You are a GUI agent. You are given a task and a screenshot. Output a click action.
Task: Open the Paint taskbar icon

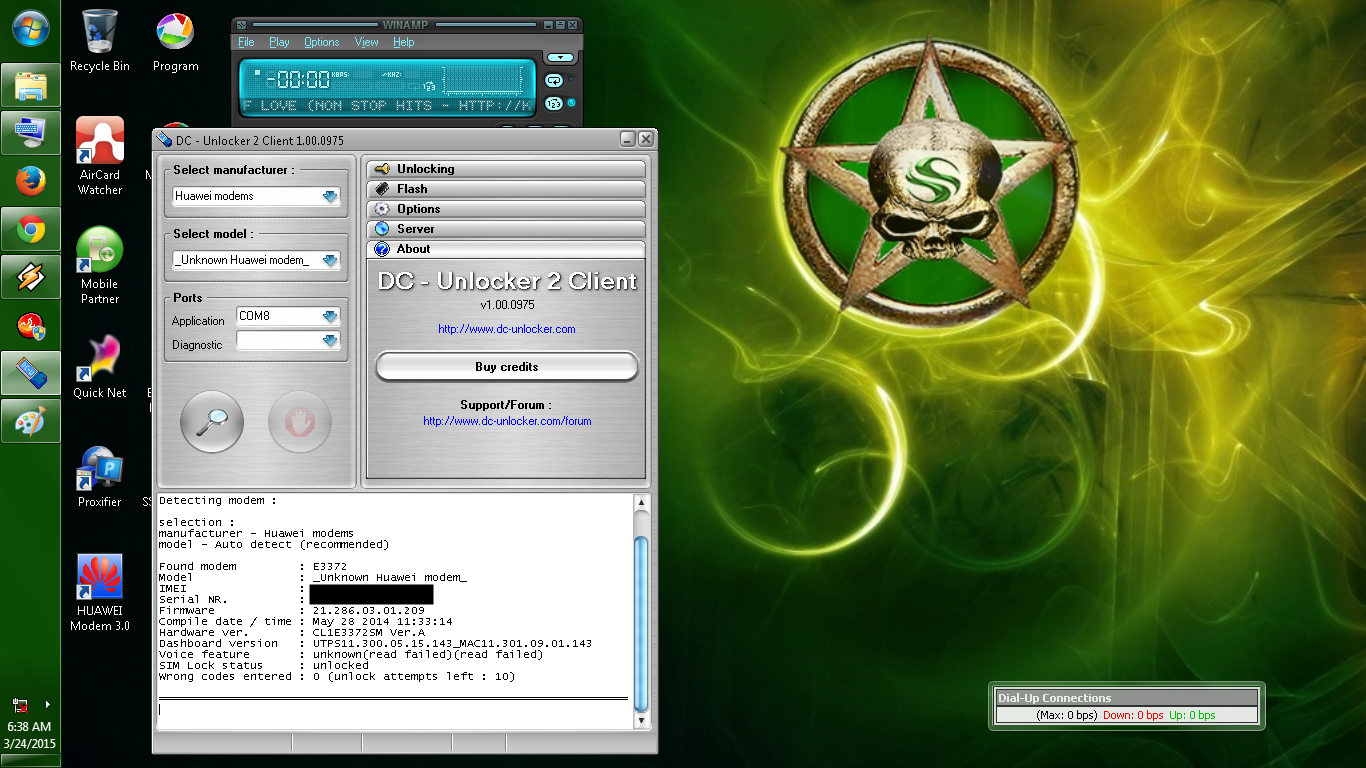click(30, 421)
